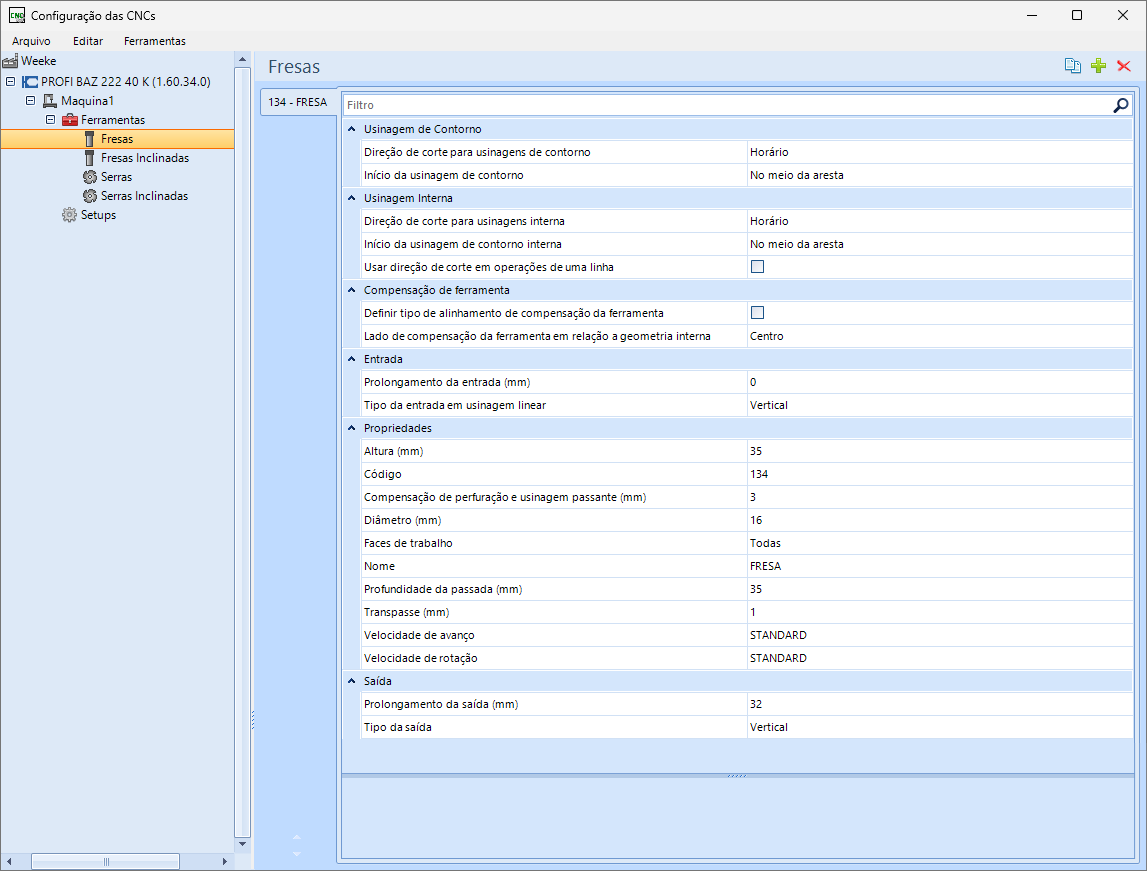The width and height of the screenshot is (1147, 871).
Task: Edit the Diâmetro (mm) value 16
Action: [x=940, y=521]
